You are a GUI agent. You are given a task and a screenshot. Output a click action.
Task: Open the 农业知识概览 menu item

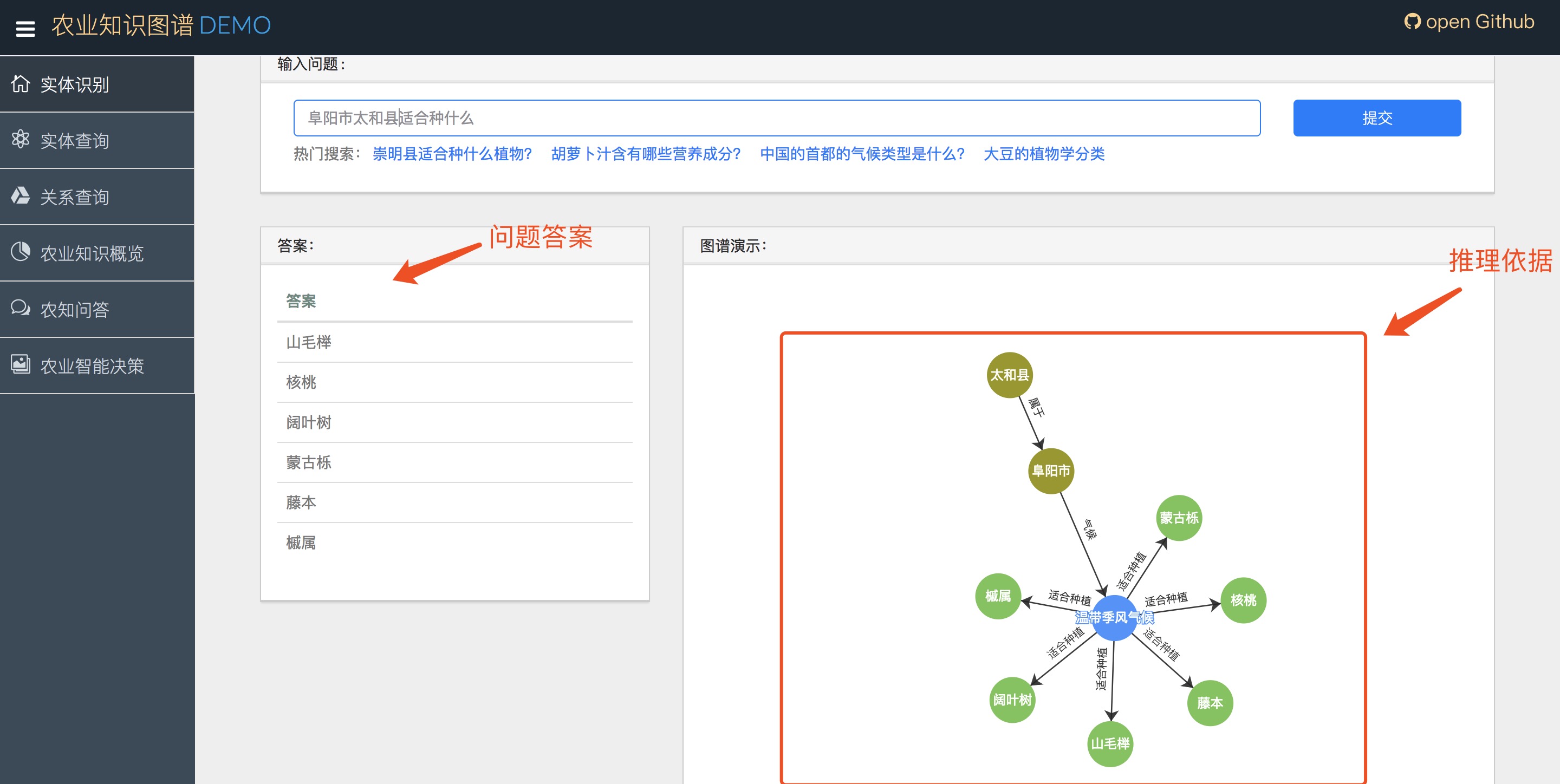[92, 253]
